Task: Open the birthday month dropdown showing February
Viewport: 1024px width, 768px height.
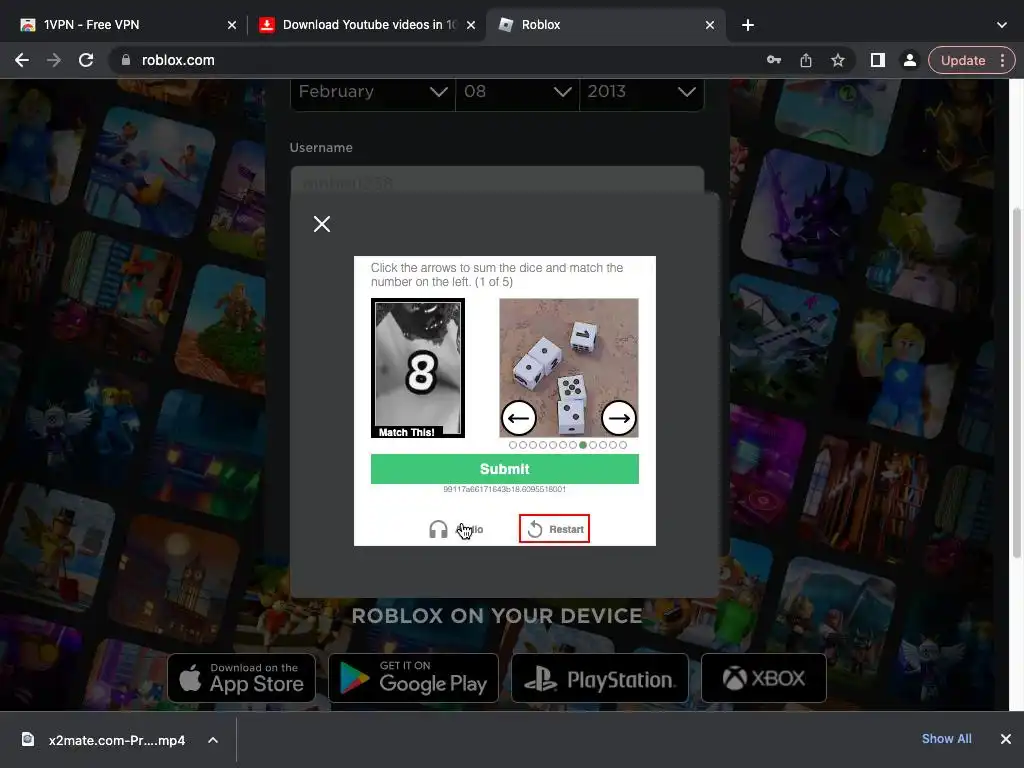Action: (x=372, y=91)
